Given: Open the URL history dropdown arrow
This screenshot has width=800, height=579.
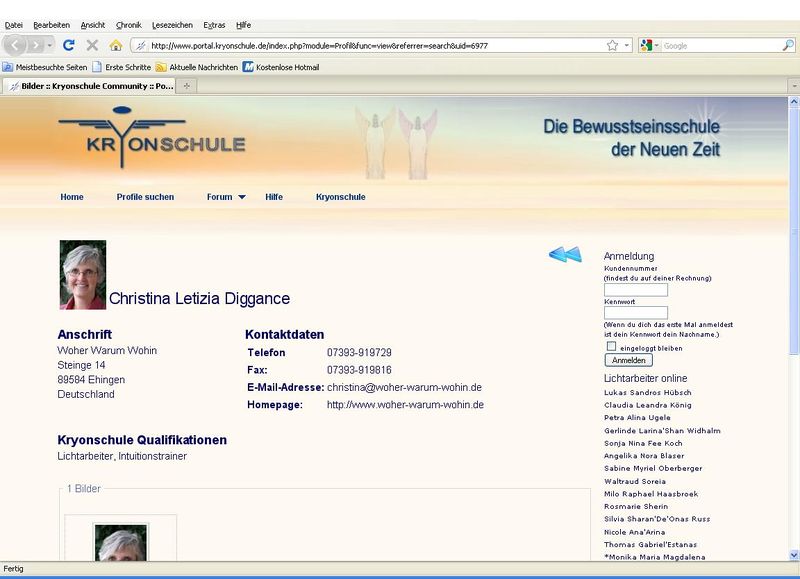Looking at the screenshot, I should pyautogui.click(x=627, y=45).
